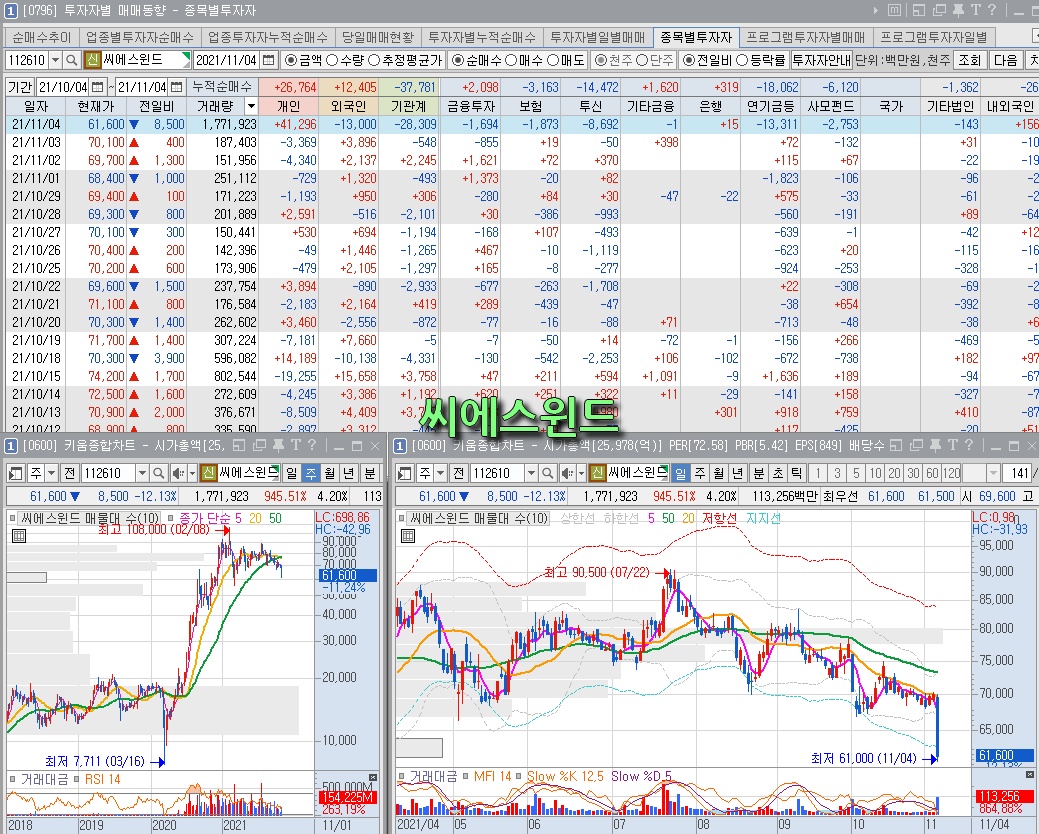Click the pin icon in left chart title bar
The image size is (1039, 834).
pos(278,445)
